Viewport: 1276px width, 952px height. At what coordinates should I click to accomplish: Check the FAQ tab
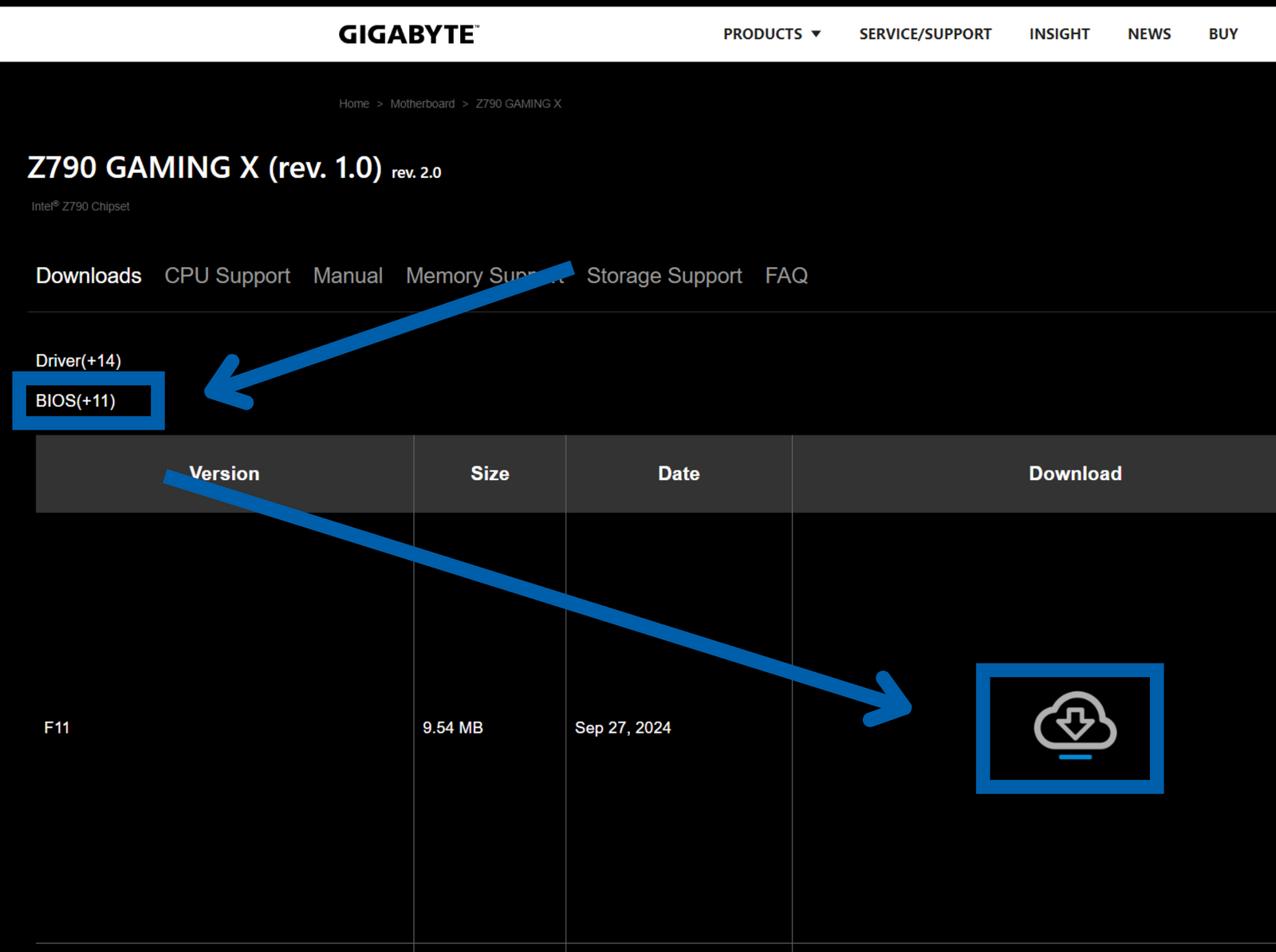[786, 276]
